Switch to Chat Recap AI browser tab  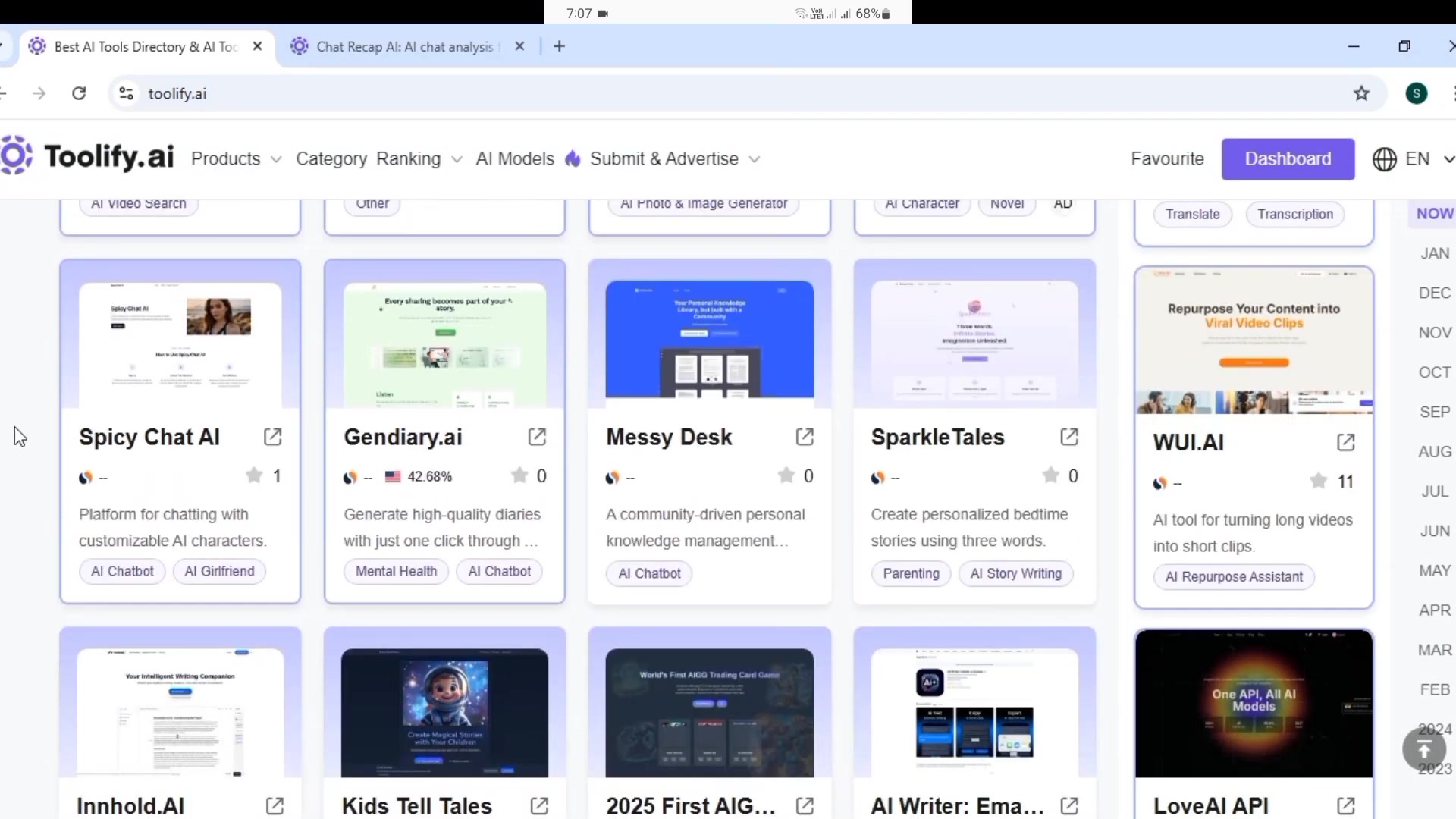[408, 46]
